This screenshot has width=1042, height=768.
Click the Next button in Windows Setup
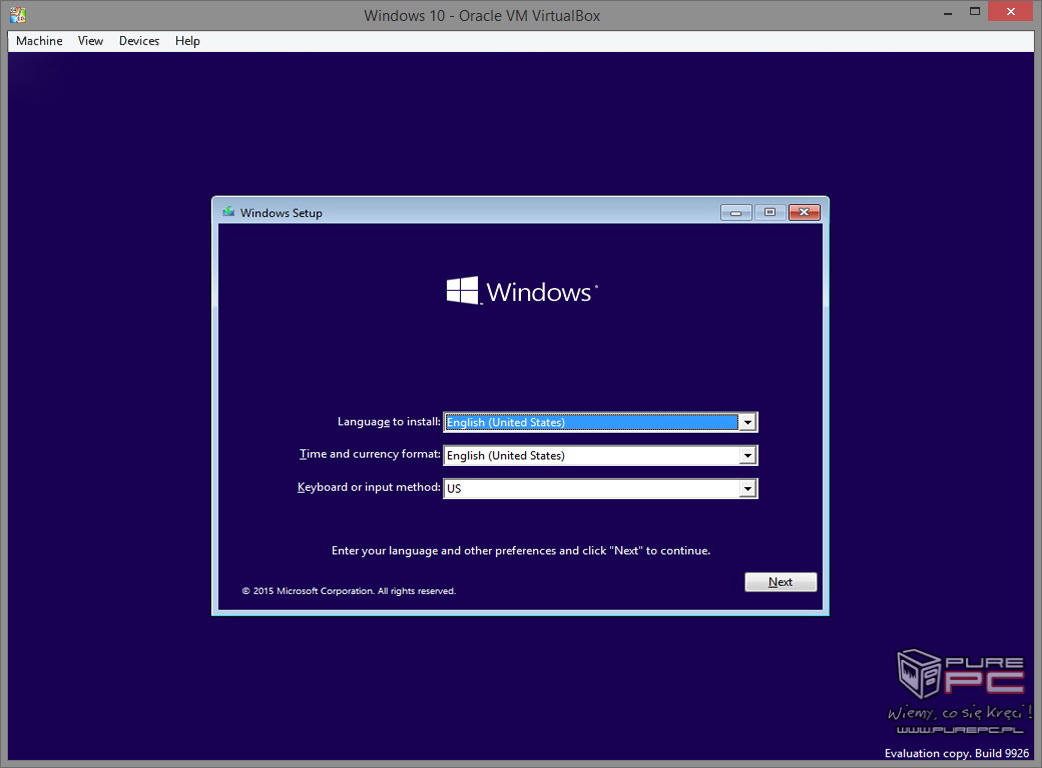point(780,582)
